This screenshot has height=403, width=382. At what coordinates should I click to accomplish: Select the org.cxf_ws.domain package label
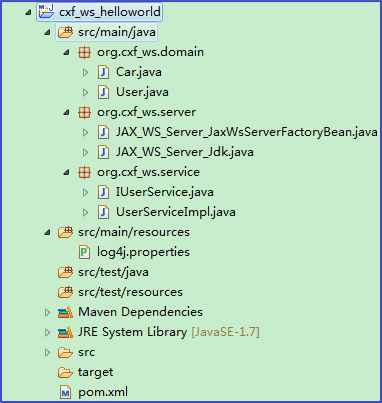150,52
